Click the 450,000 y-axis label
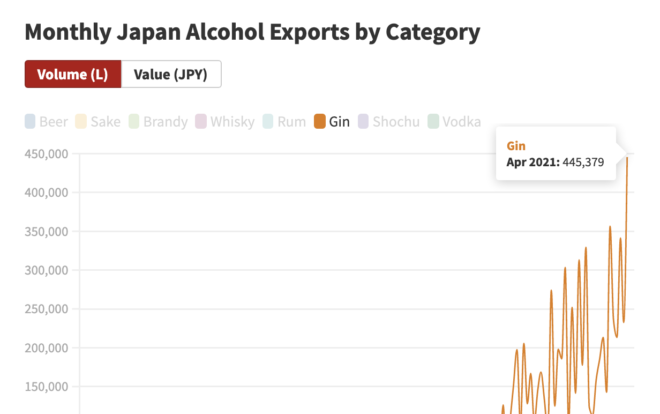This screenshot has height=414, width=660. pos(46,154)
